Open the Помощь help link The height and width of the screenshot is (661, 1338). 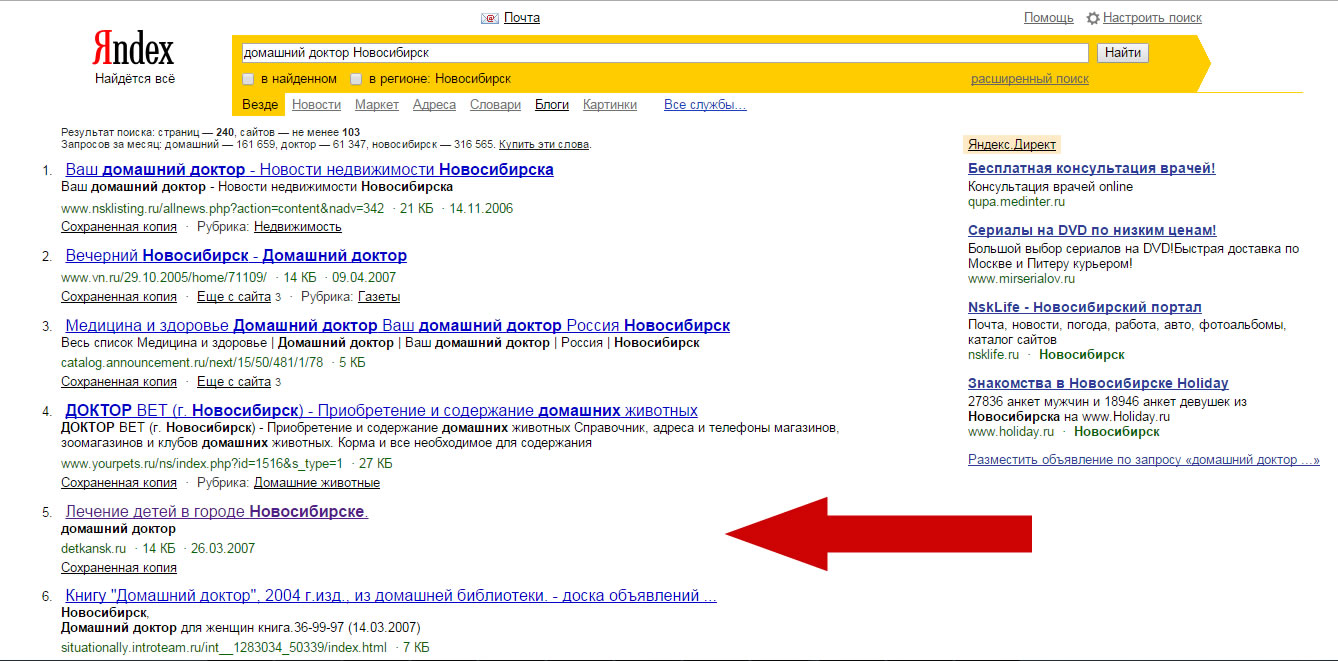pyautogui.click(x=1049, y=18)
